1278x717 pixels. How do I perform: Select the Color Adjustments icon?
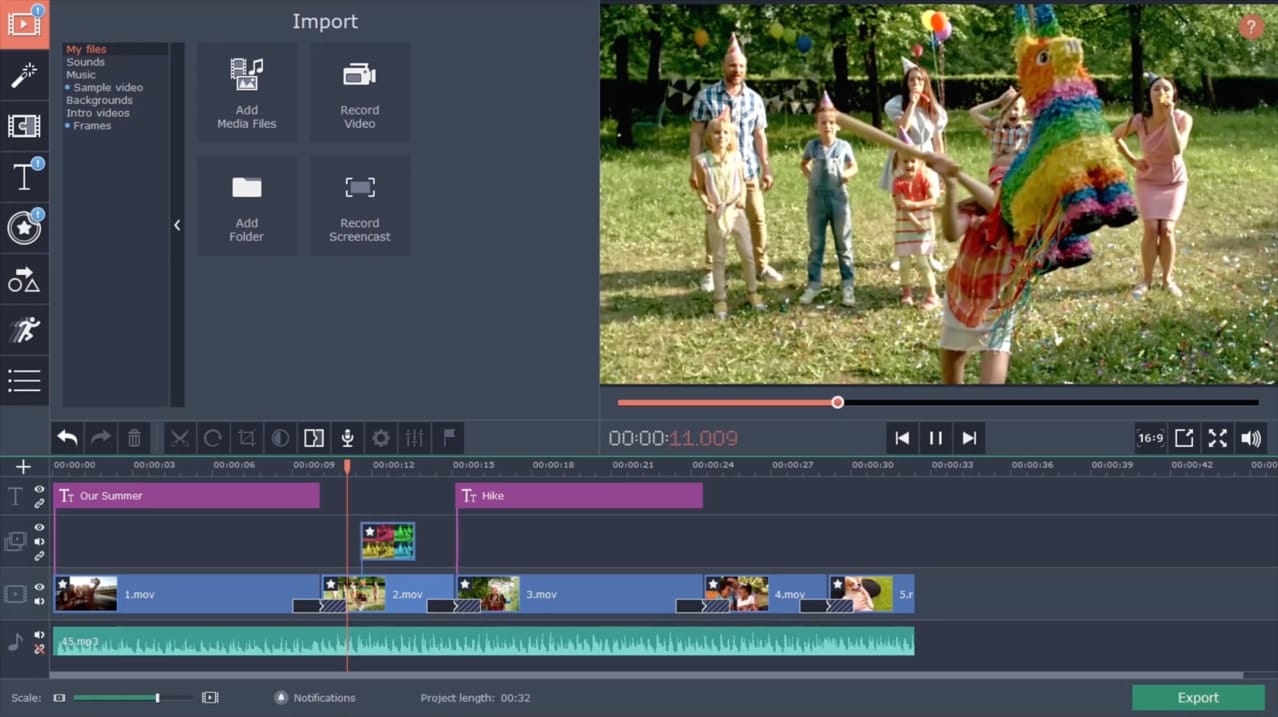click(279, 437)
